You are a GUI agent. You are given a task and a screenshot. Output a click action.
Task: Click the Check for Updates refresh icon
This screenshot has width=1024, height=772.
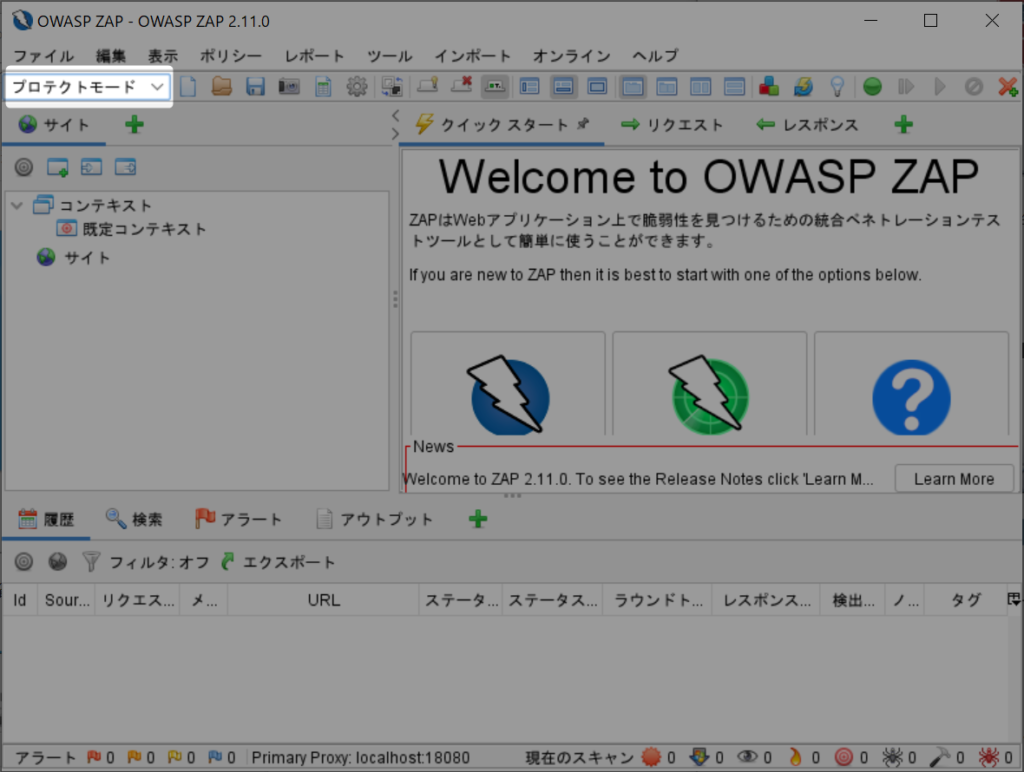(x=803, y=86)
